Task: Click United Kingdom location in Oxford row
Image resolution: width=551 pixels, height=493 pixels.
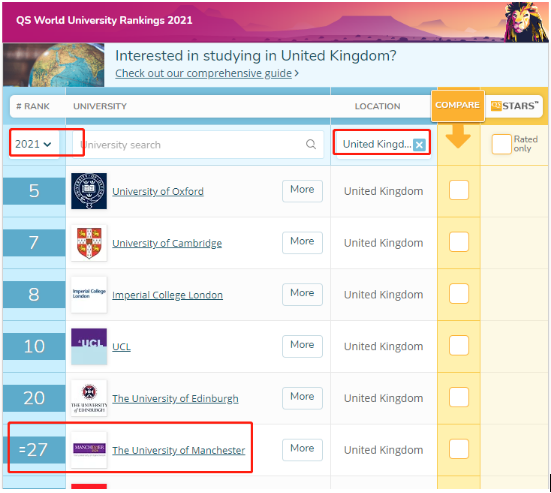Action: coord(383,191)
